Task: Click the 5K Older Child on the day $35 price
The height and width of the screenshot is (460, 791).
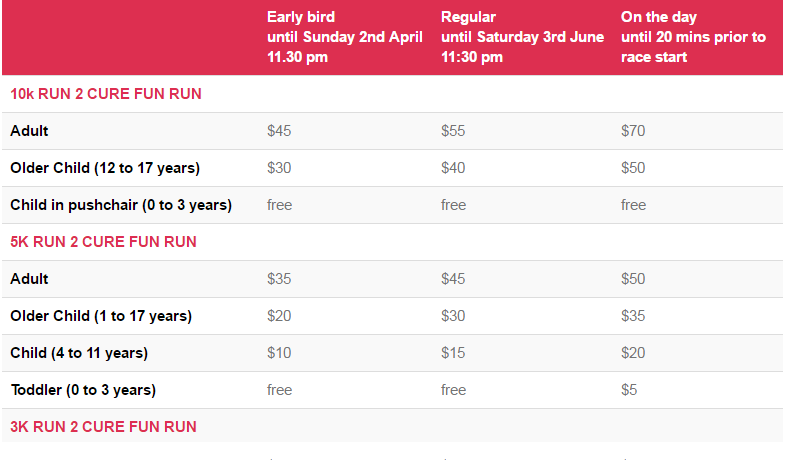Action: tap(633, 316)
